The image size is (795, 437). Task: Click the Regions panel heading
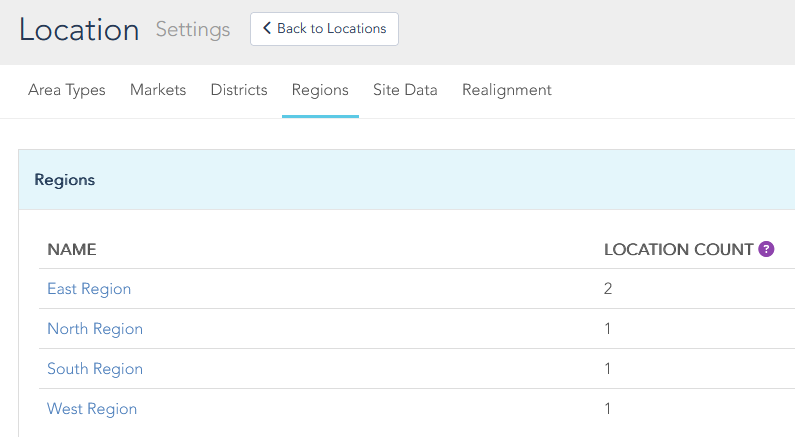[x=65, y=180]
